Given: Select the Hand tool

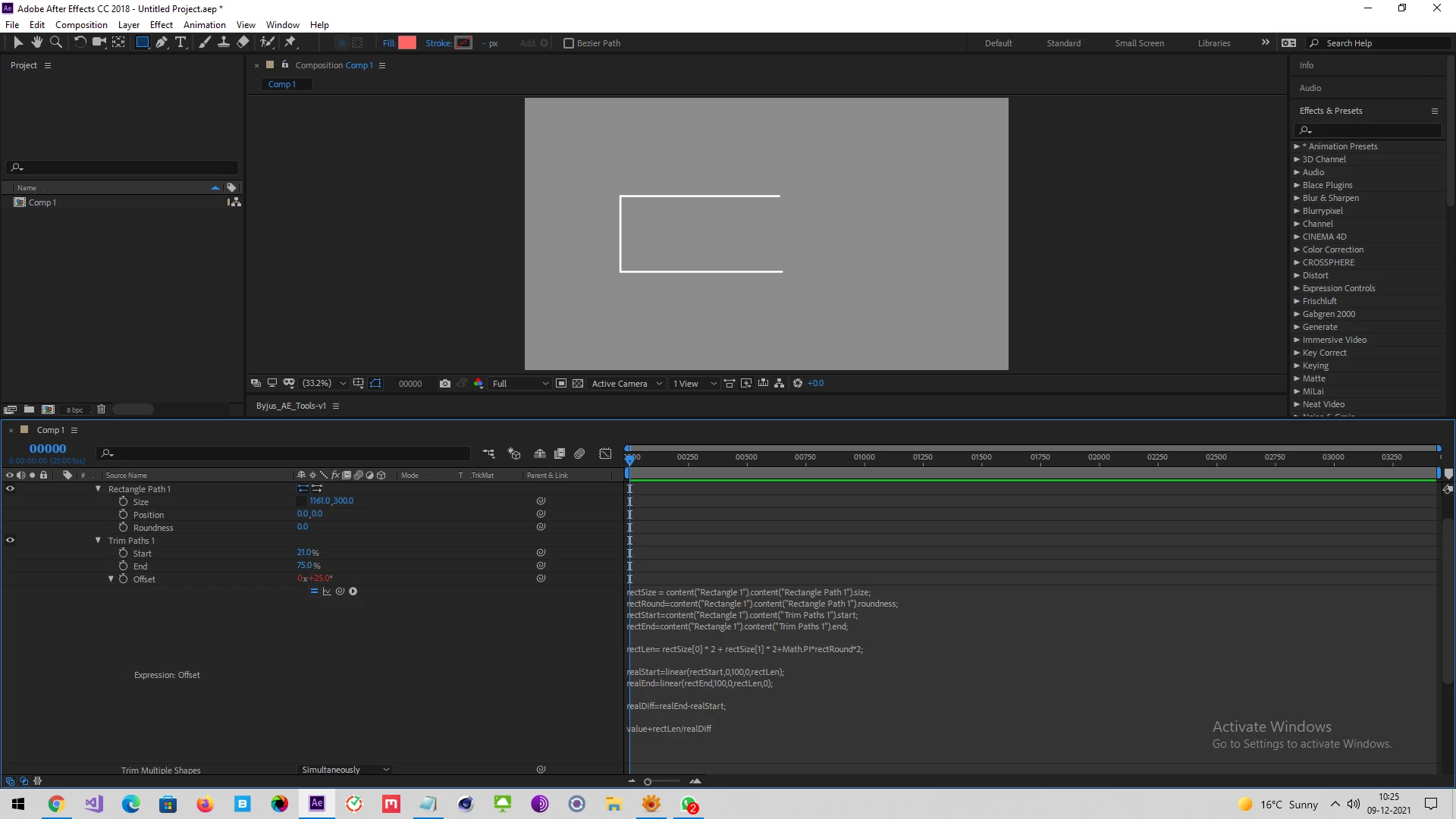Looking at the screenshot, I should click(x=36, y=42).
